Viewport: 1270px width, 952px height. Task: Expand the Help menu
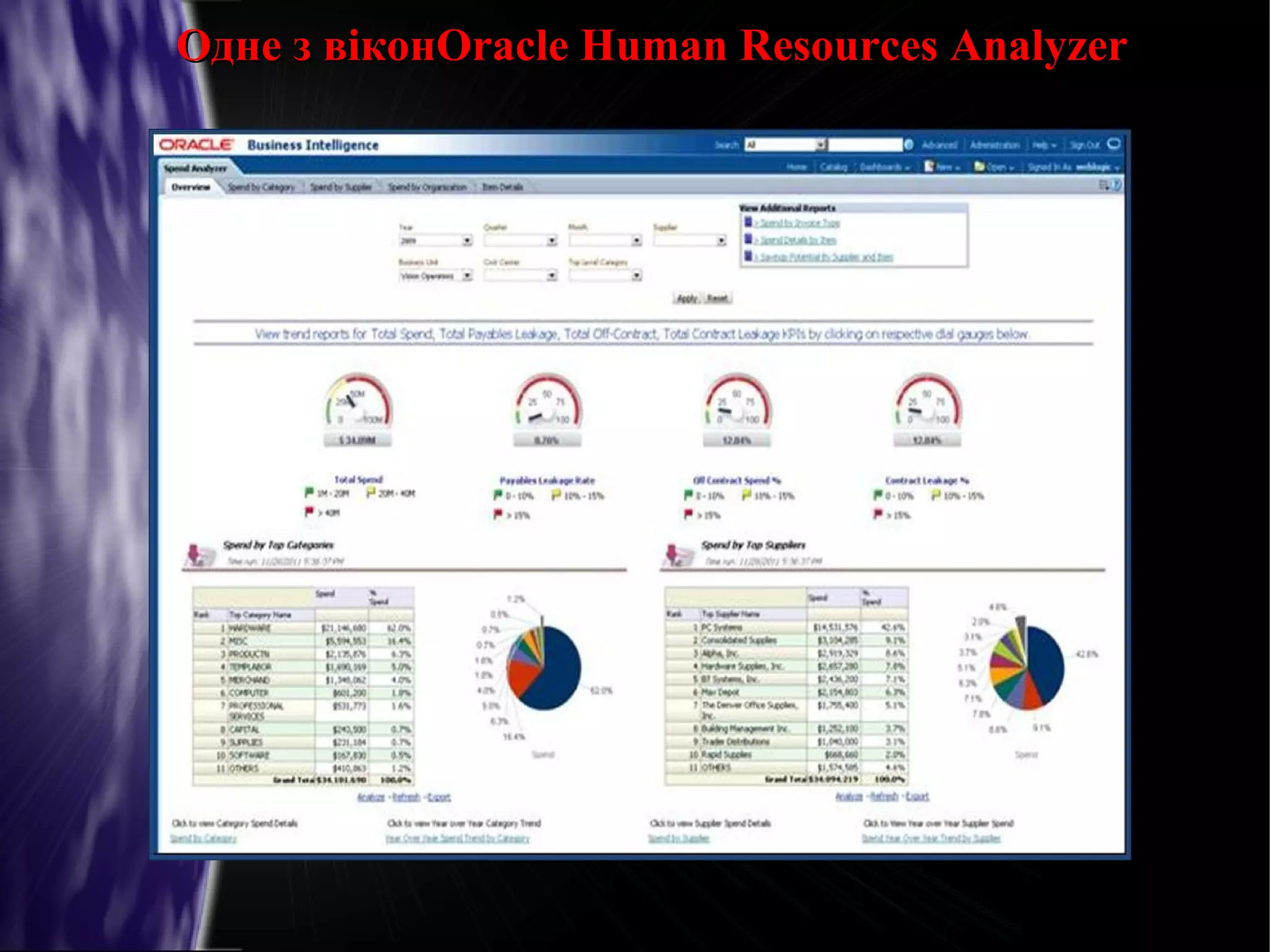[1044, 145]
